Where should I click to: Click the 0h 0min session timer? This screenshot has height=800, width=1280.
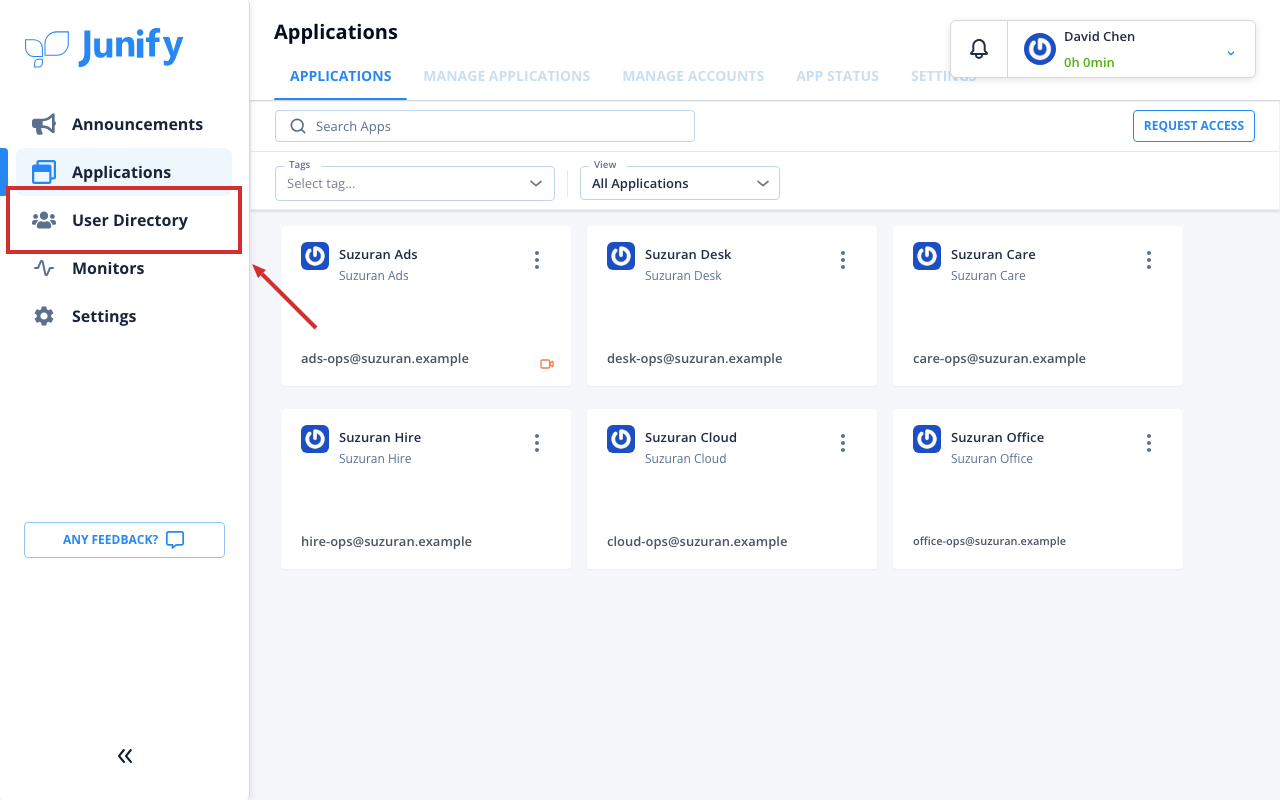[x=1089, y=62]
